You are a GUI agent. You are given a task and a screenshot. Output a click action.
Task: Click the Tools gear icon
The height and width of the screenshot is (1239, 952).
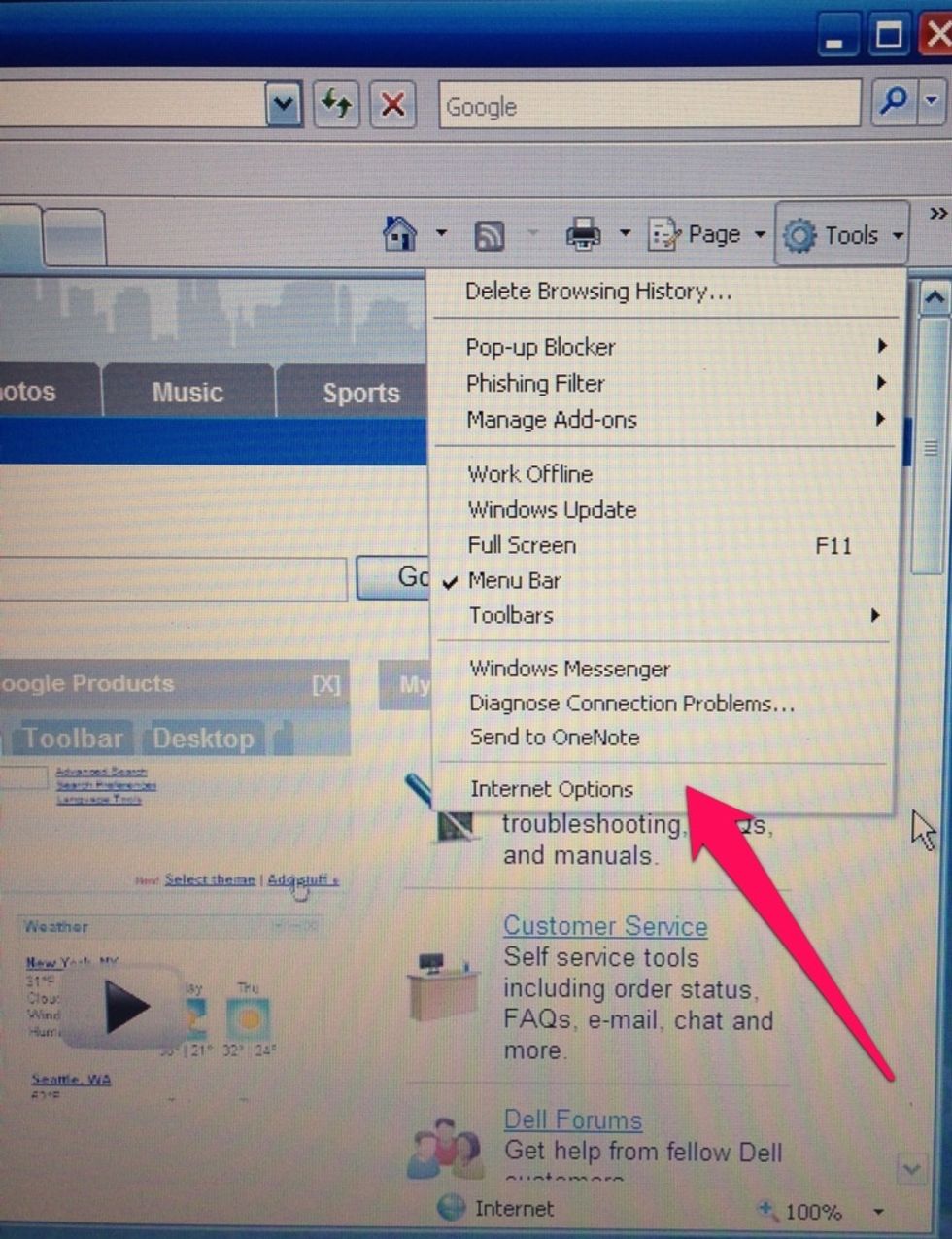[x=799, y=236]
